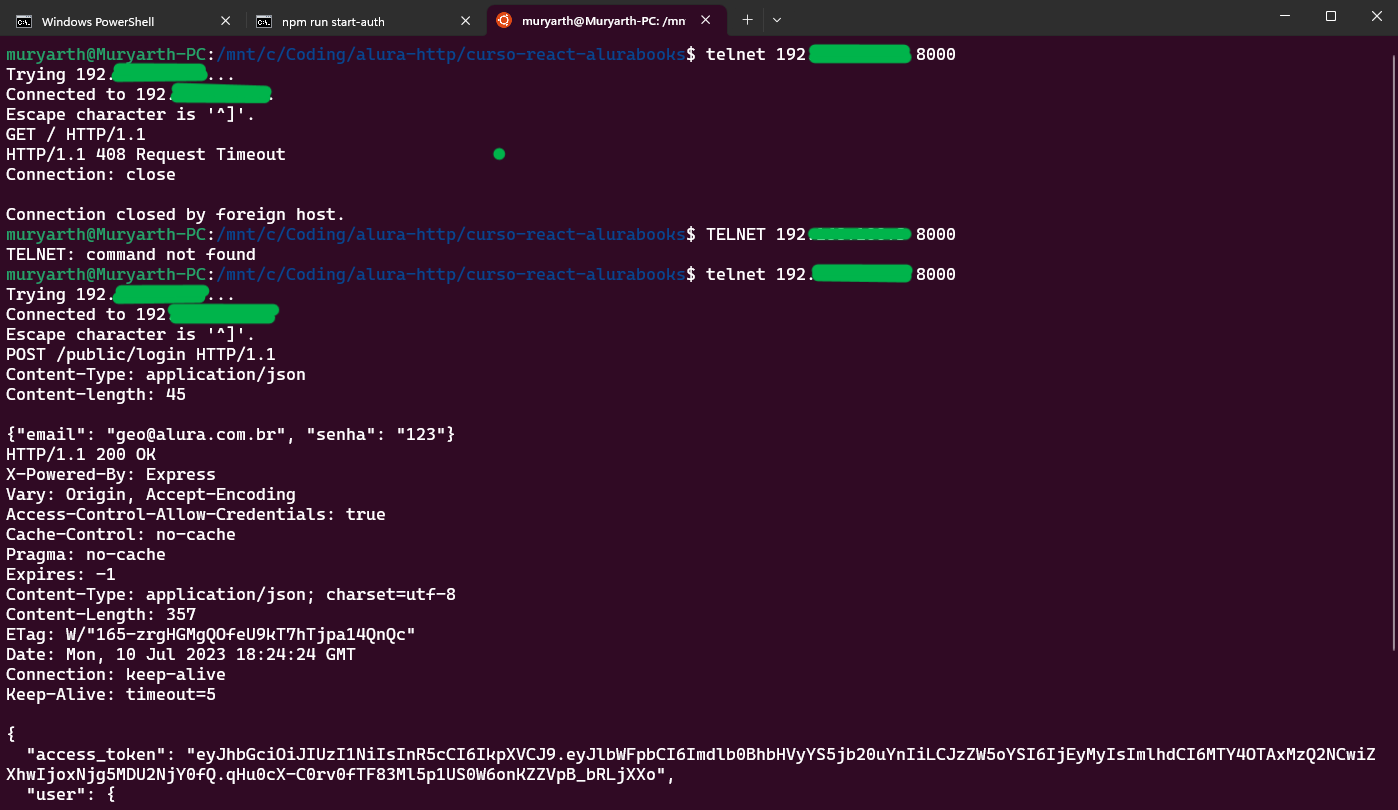Click 'Access-Control-Allow-Credentials: true' header
Screen dimensions: 1398x810
pyautogui.click(x=196, y=514)
